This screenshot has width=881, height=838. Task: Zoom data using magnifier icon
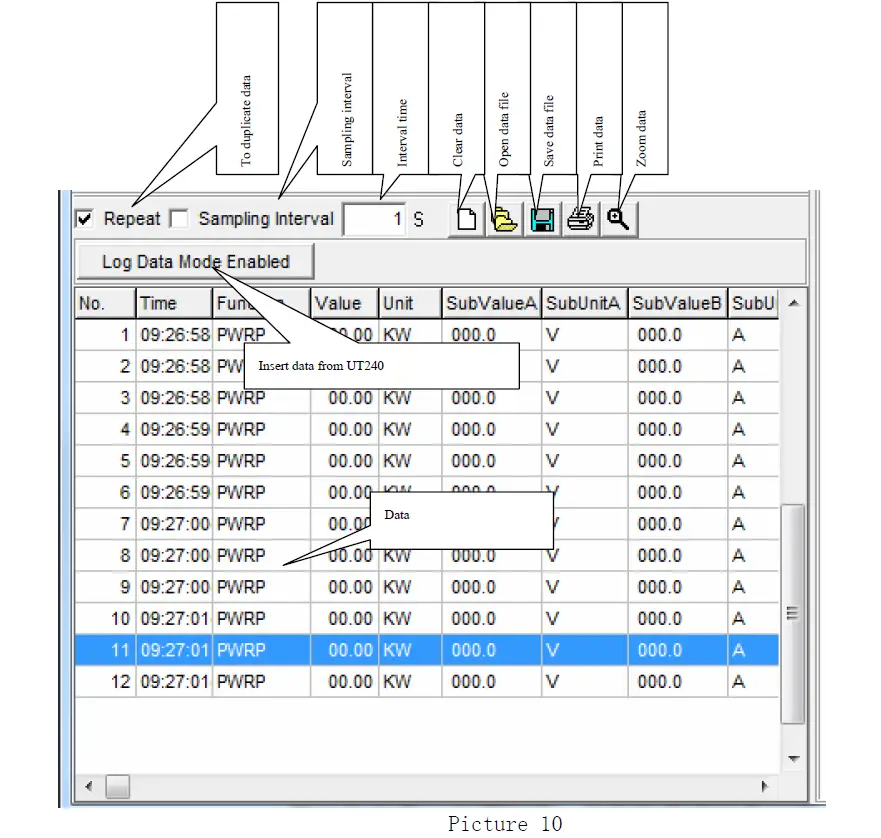[x=619, y=219]
